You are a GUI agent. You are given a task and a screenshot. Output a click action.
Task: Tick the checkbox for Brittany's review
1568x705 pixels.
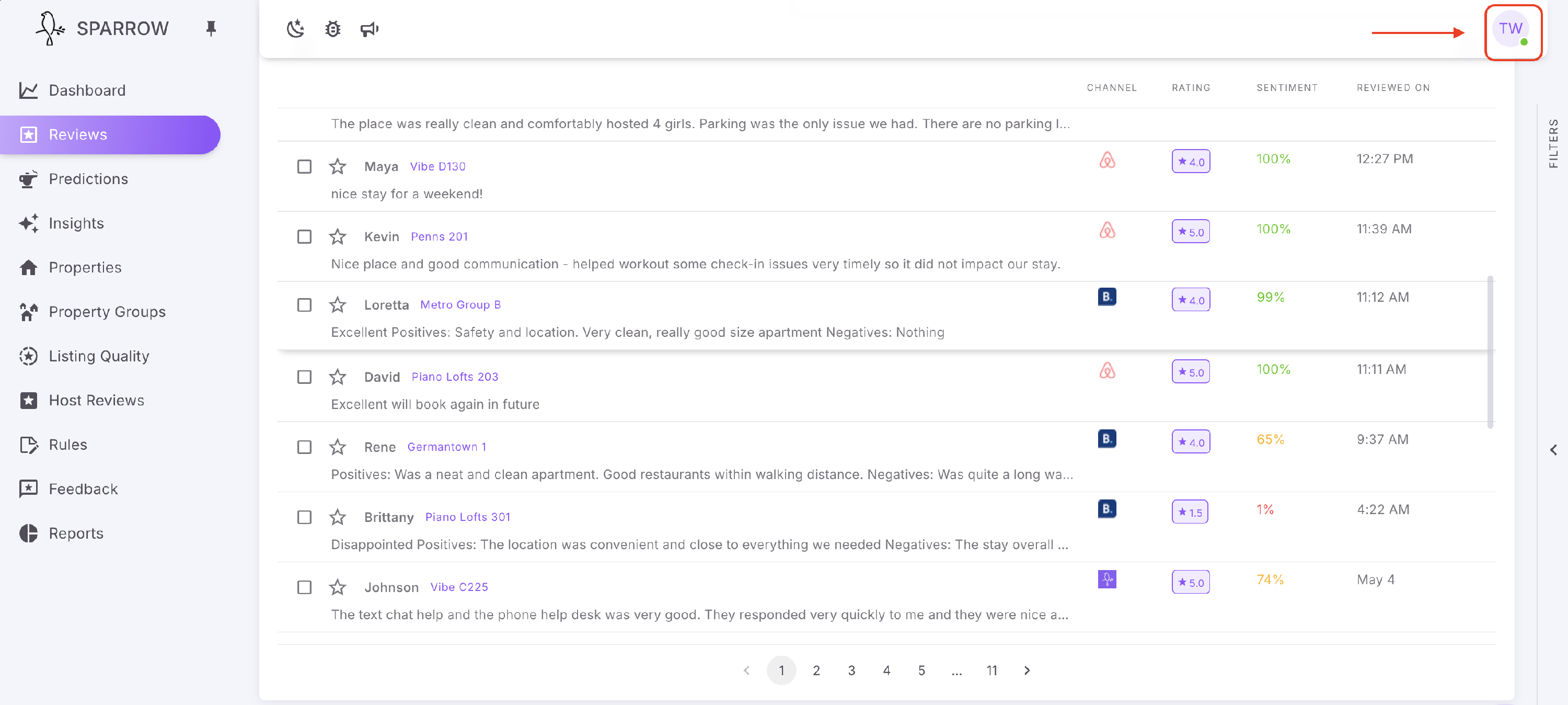[x=304, y=517]
